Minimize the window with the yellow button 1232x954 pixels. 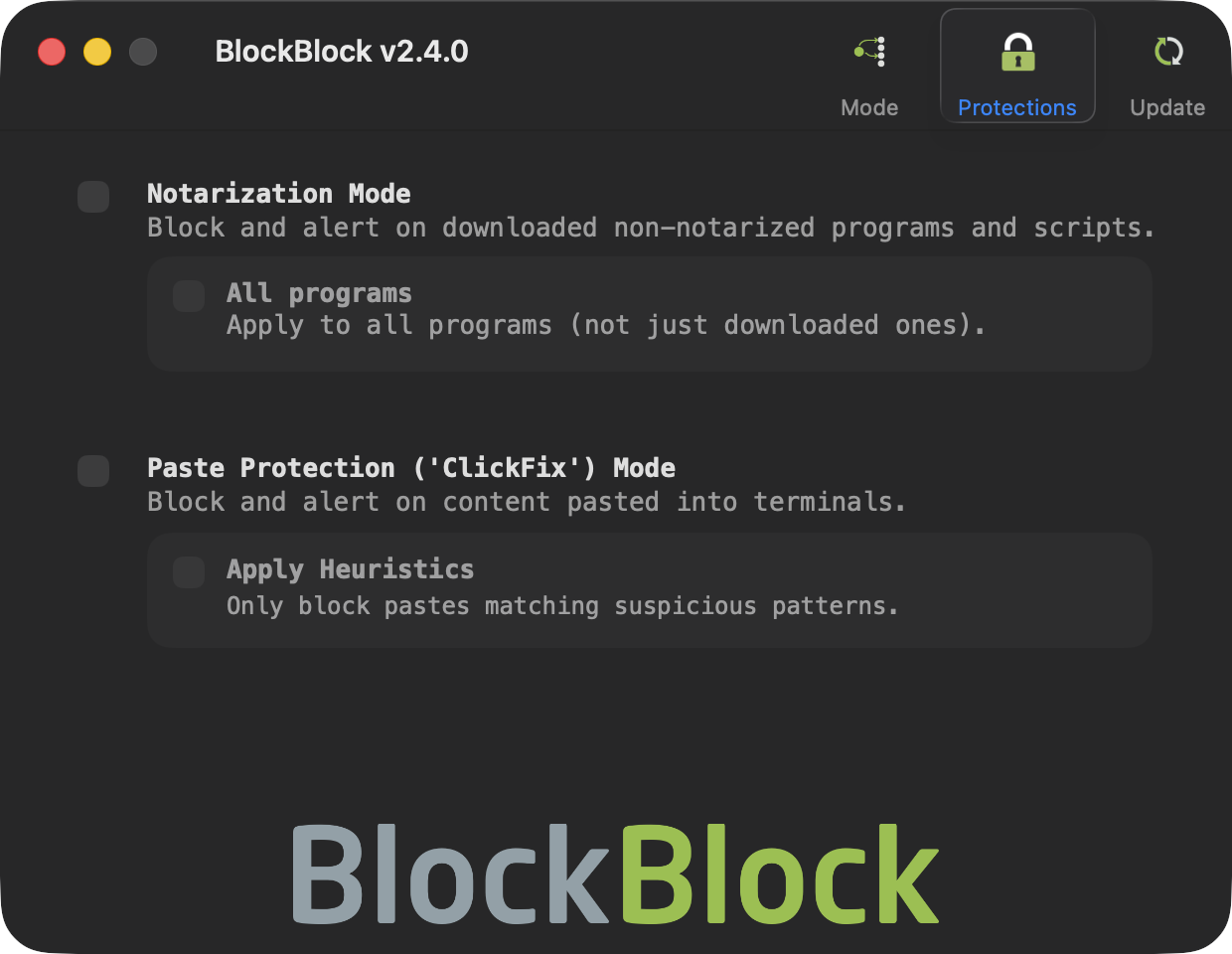[x=97, y=52]
